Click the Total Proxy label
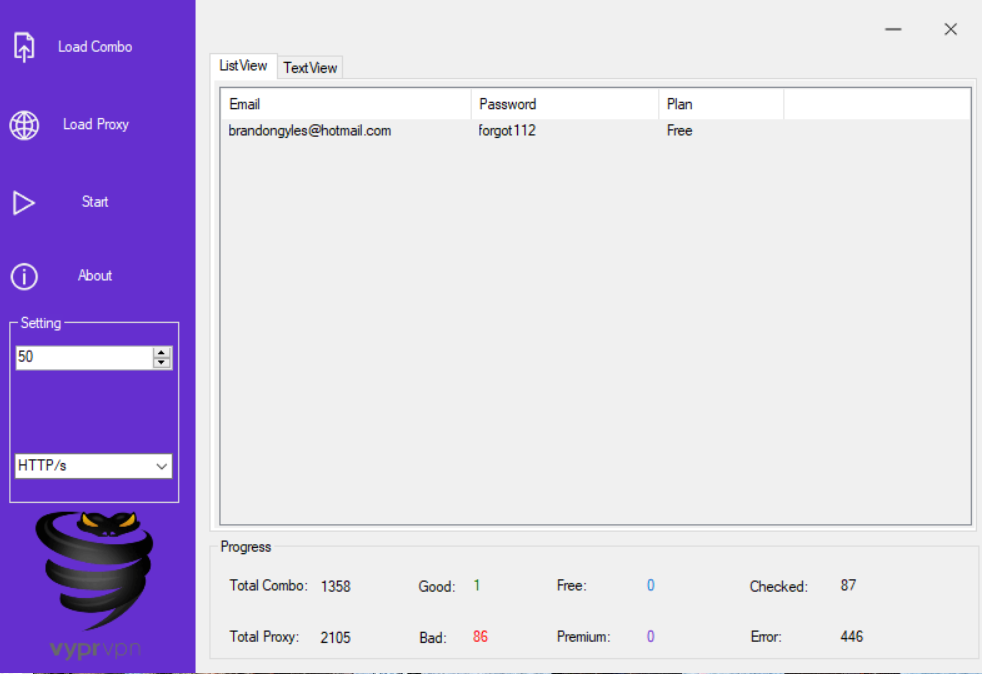 point(264,637)
